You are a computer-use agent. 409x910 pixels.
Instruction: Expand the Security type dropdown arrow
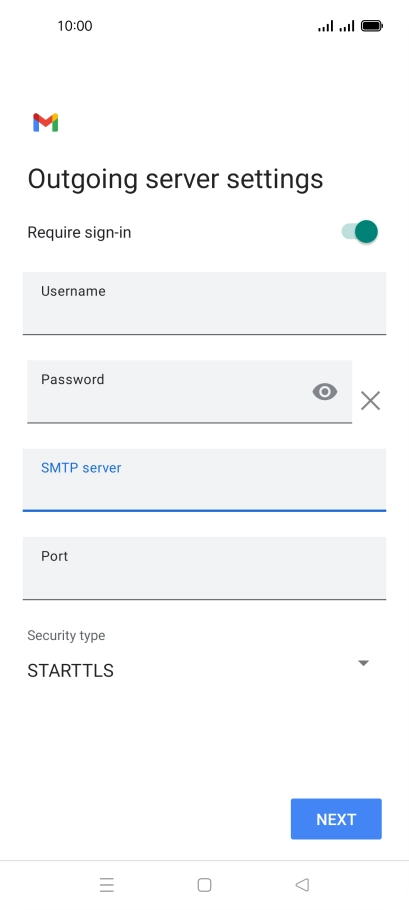[x=363, y=663]
